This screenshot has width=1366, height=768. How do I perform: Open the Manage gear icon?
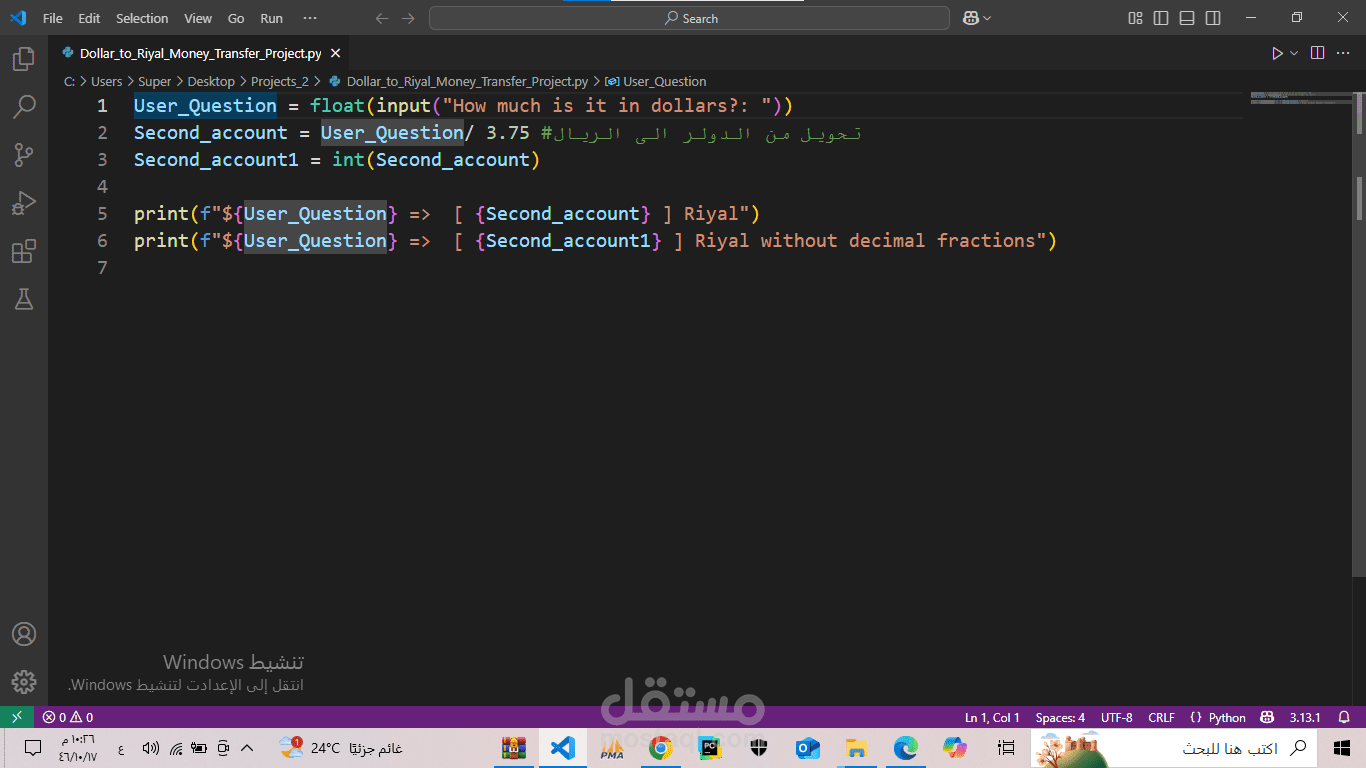click(x=24, y=683)
